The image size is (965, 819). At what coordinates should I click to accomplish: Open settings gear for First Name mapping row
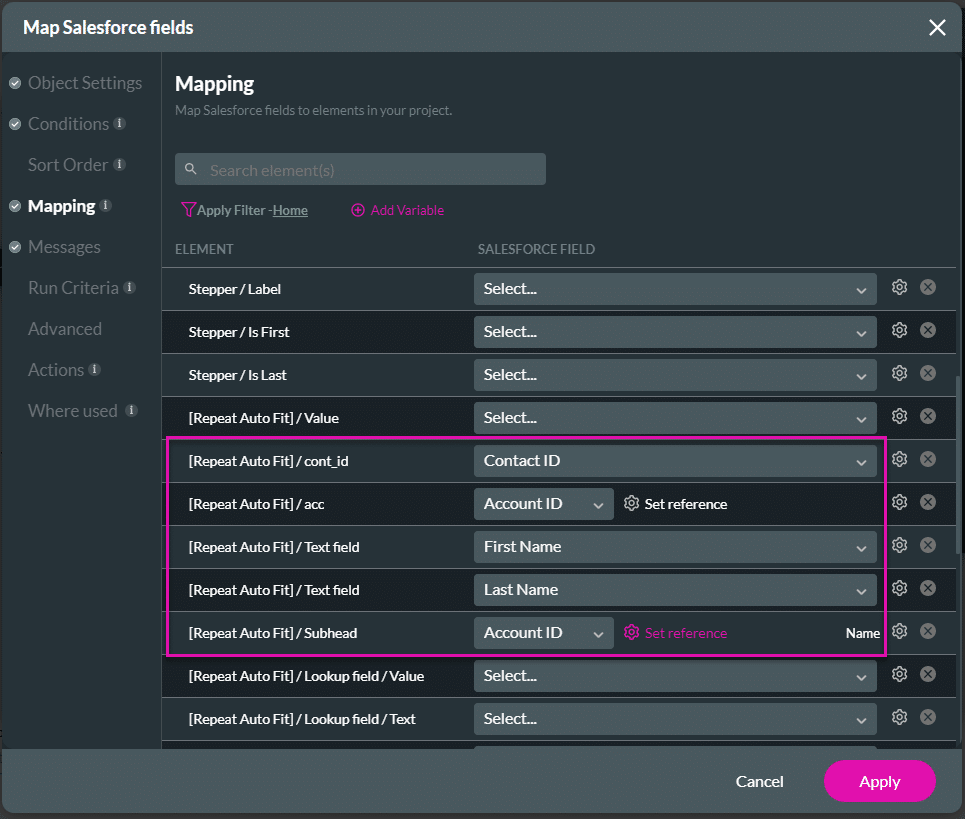coord(899,545)
